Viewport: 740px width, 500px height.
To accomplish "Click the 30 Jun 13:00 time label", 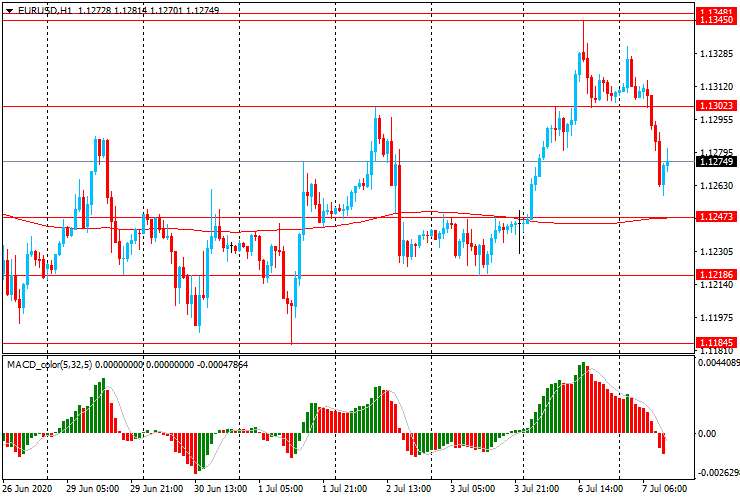I will pyautogui.click(x=220, y=488).
